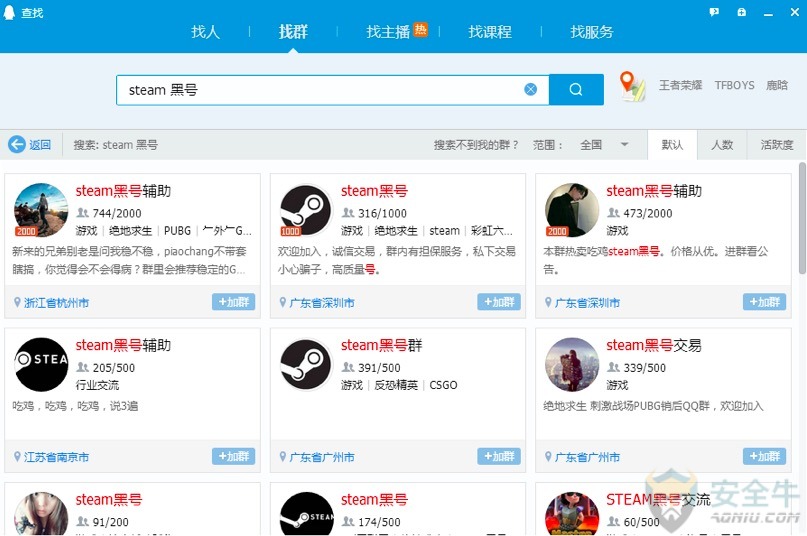Switch to 找主播 tab
The image size is (807, 536).
tap(388, 32)
